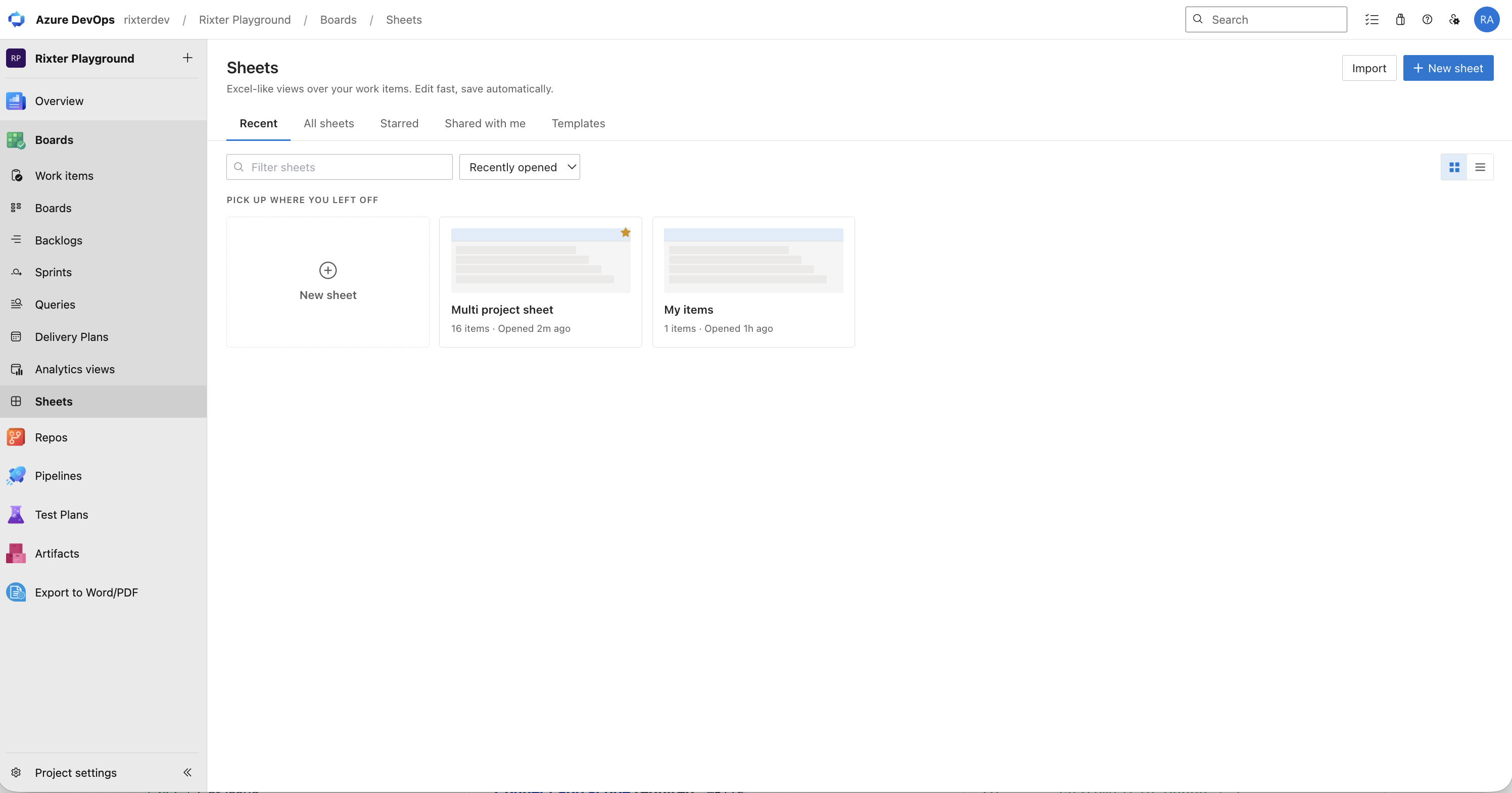Image resolution: width=1512 pixels, height=793 pixels.
Task: Click Rixter Playground breadcrumb link
Action: point(245,19)
